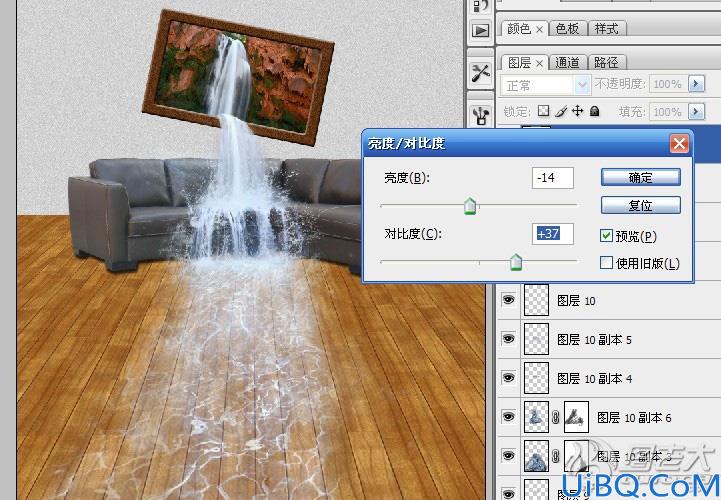721x500 pixels.
Task: Click the 复位 button
Action: [641, 205]
